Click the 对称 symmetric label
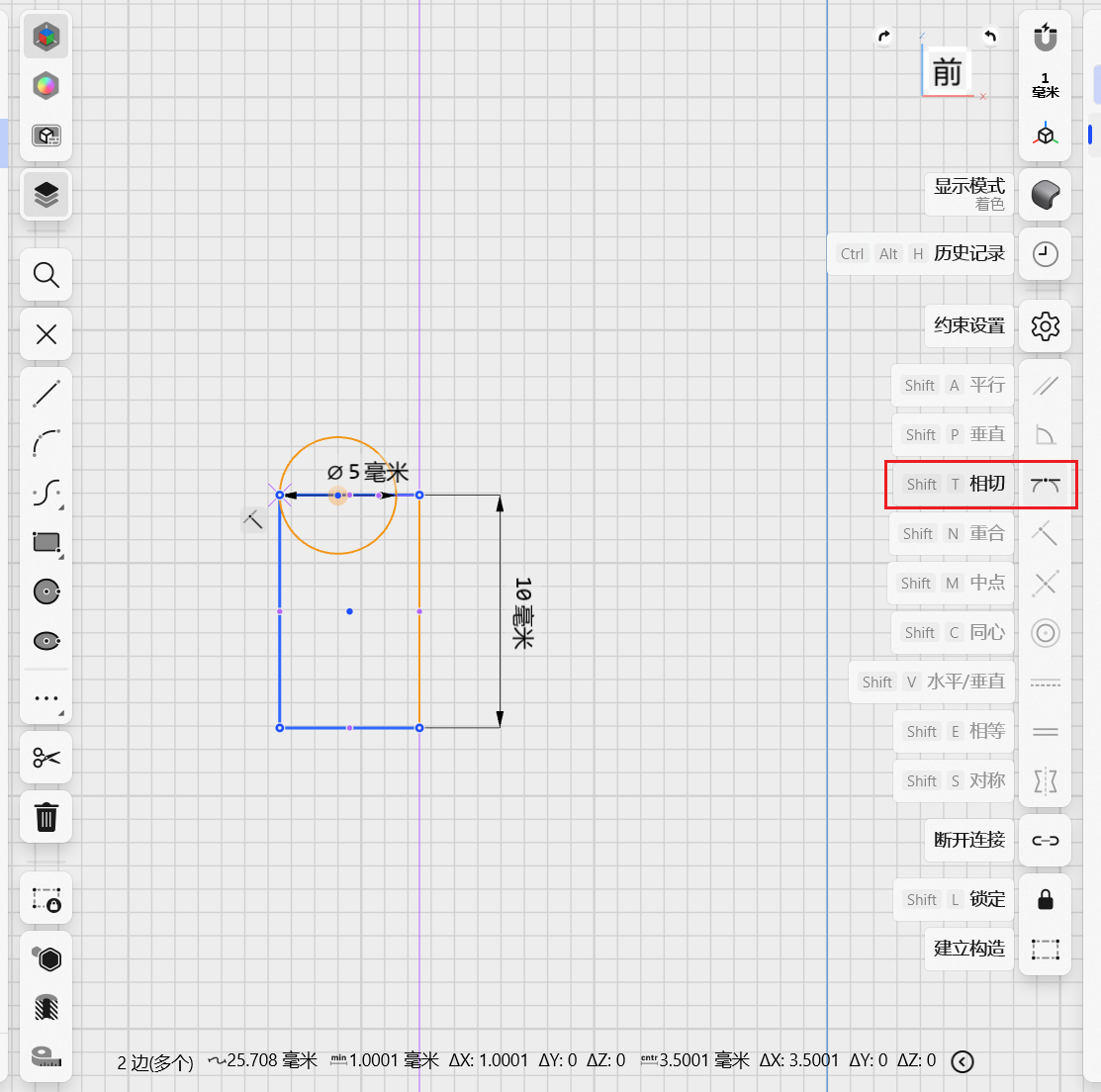 click(986, 780)
